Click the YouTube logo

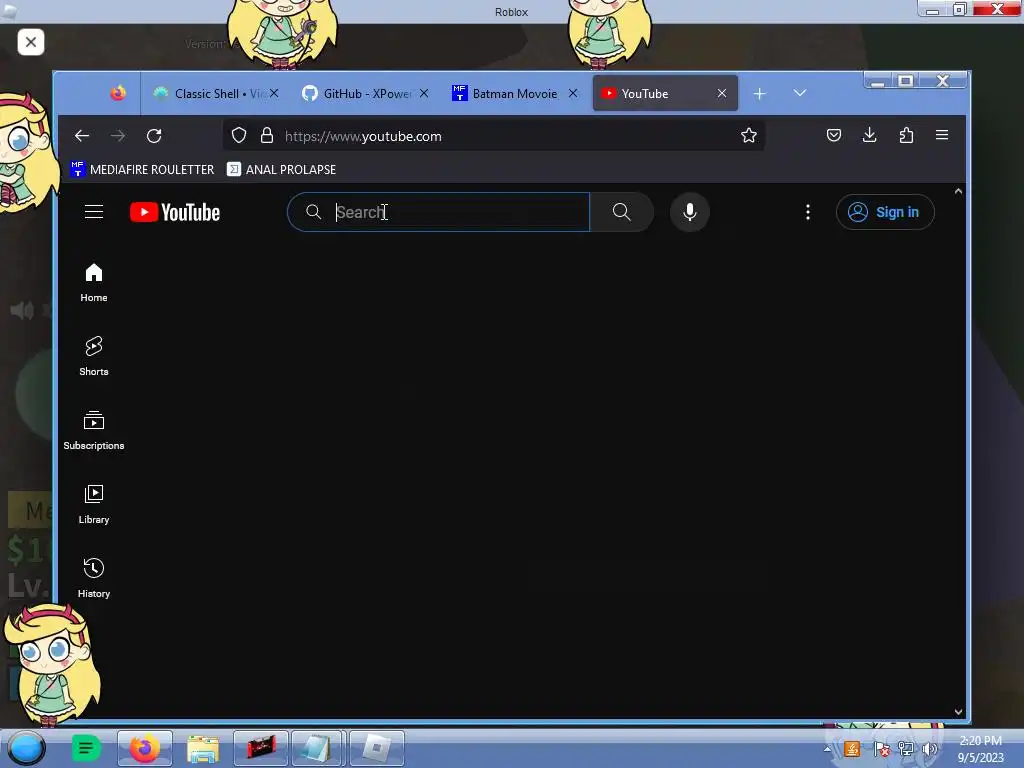click(x=175, y=212)
